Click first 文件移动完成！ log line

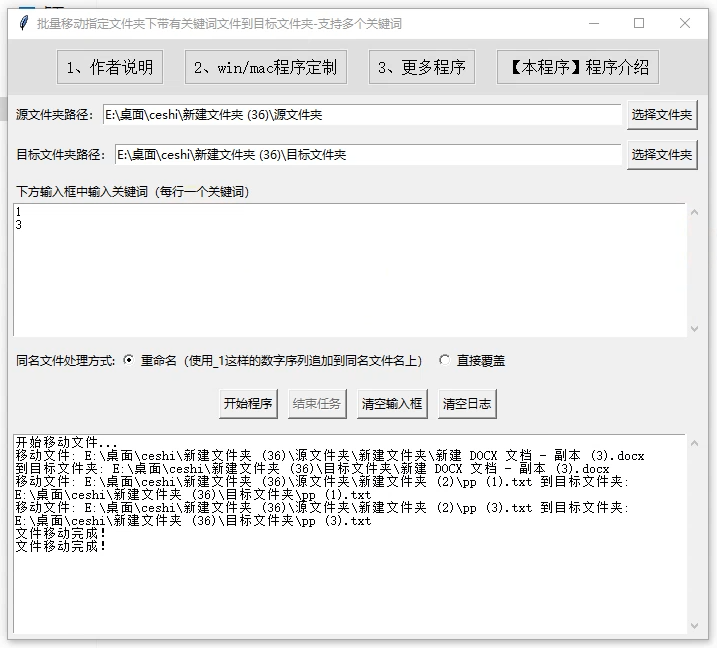coord(61,533)
